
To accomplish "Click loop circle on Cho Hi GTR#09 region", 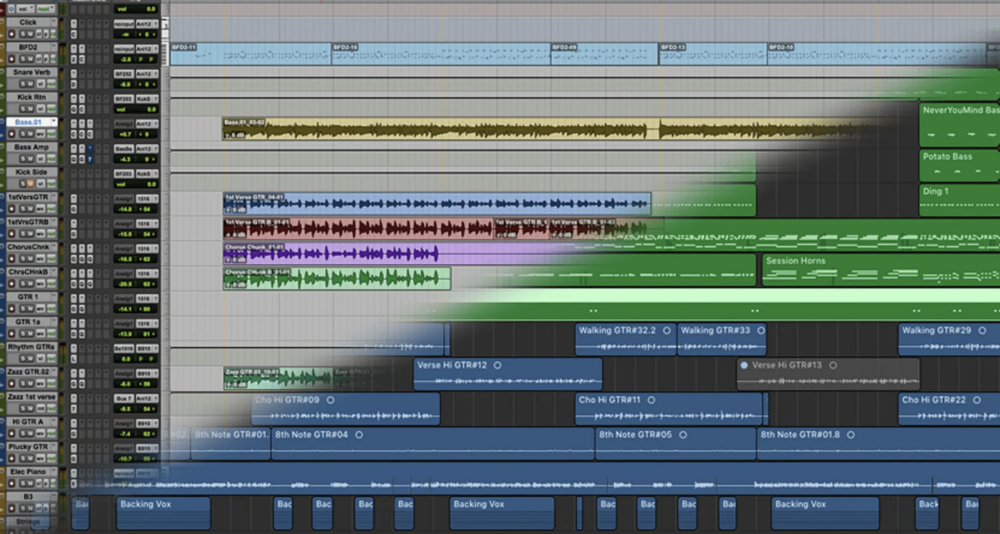I will (x=330, y=400).
